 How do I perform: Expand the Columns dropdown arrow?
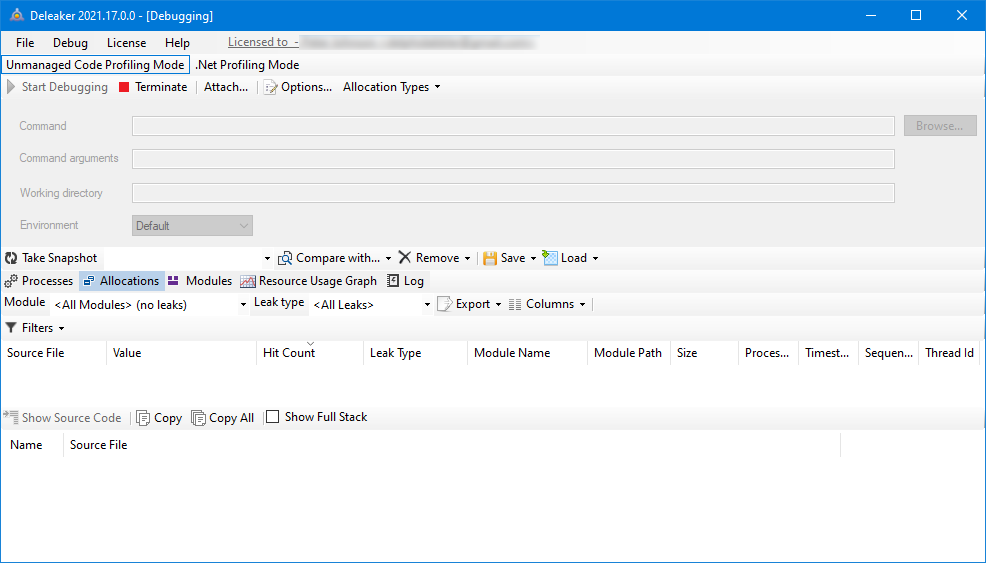(582, 304)
